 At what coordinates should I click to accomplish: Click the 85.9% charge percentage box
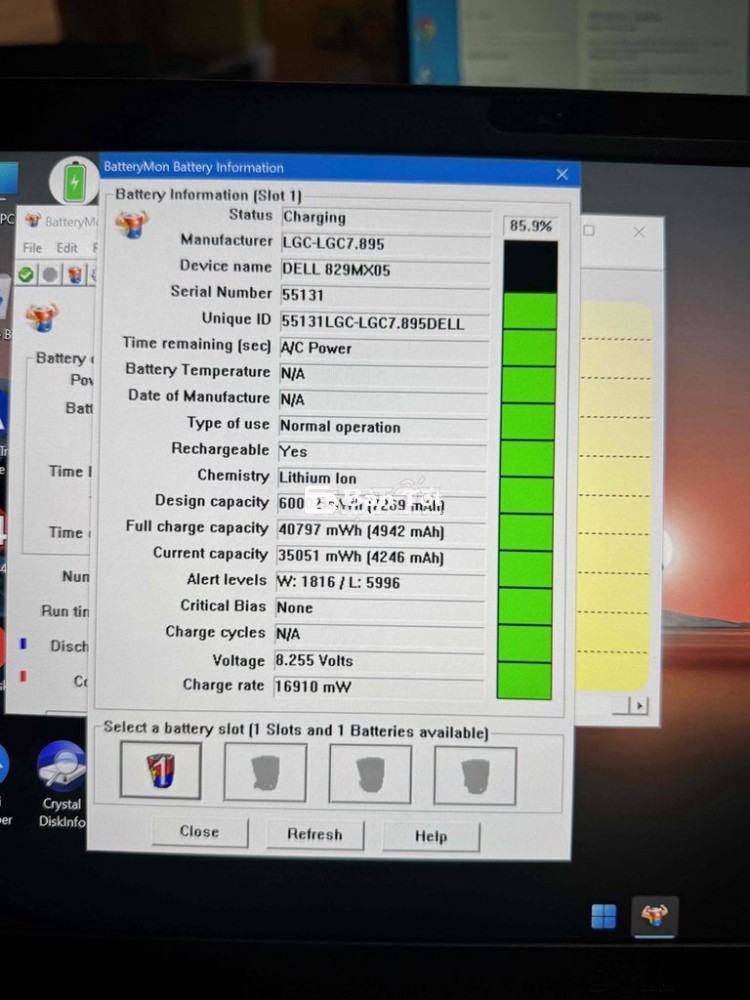tap(531, 226)
